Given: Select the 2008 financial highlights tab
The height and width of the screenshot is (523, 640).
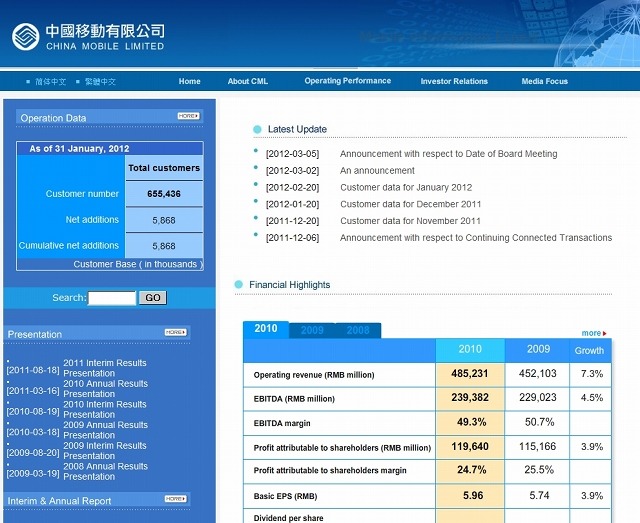Looking at the screenshot, I should (x=358, y=330).
